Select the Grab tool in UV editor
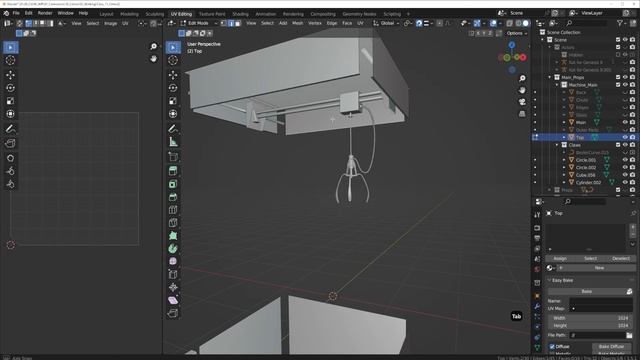Screen dimensions: 640x360 point(10,158)
